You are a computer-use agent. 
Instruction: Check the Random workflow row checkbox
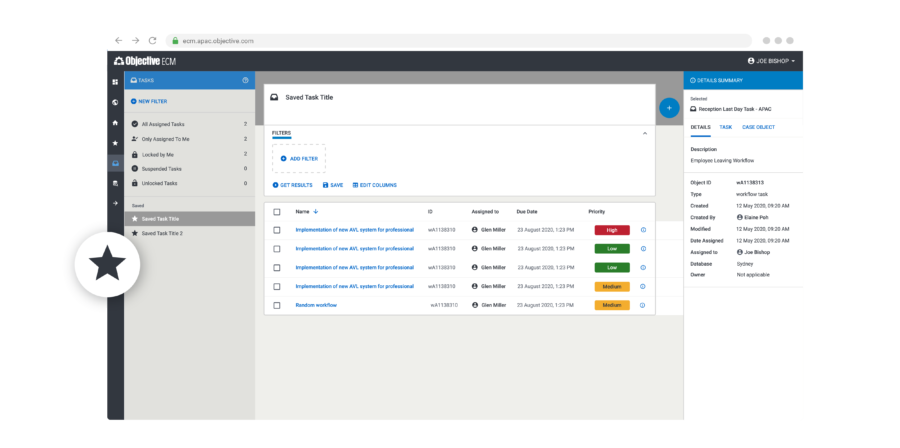click(277, 305)
